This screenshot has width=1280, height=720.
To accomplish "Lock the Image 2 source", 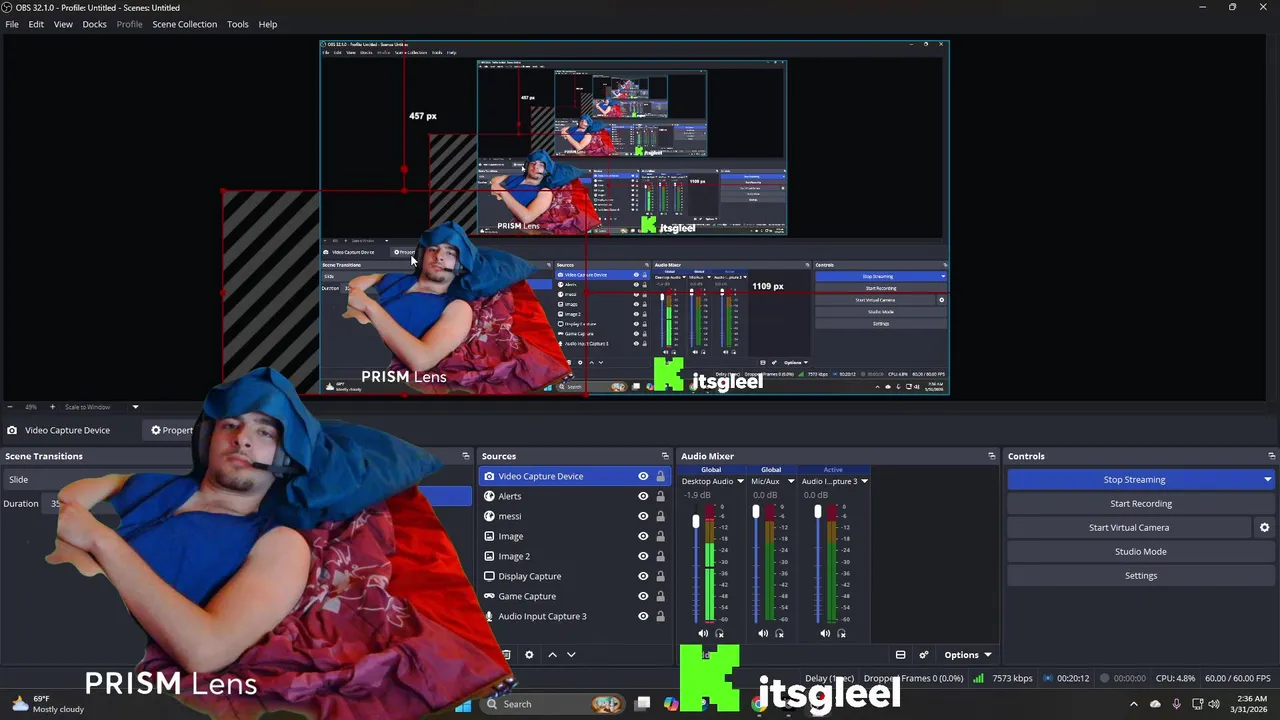I will tap(660, 556).
